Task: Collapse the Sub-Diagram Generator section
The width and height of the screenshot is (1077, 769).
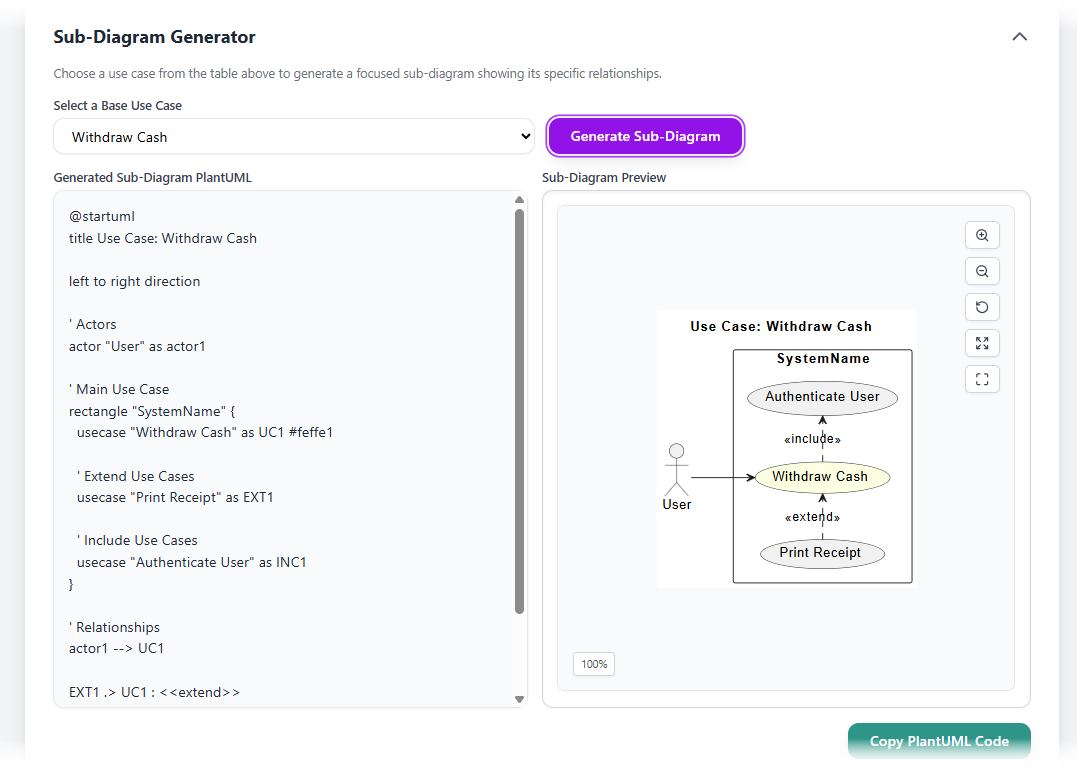Action: coord(1019,35)
